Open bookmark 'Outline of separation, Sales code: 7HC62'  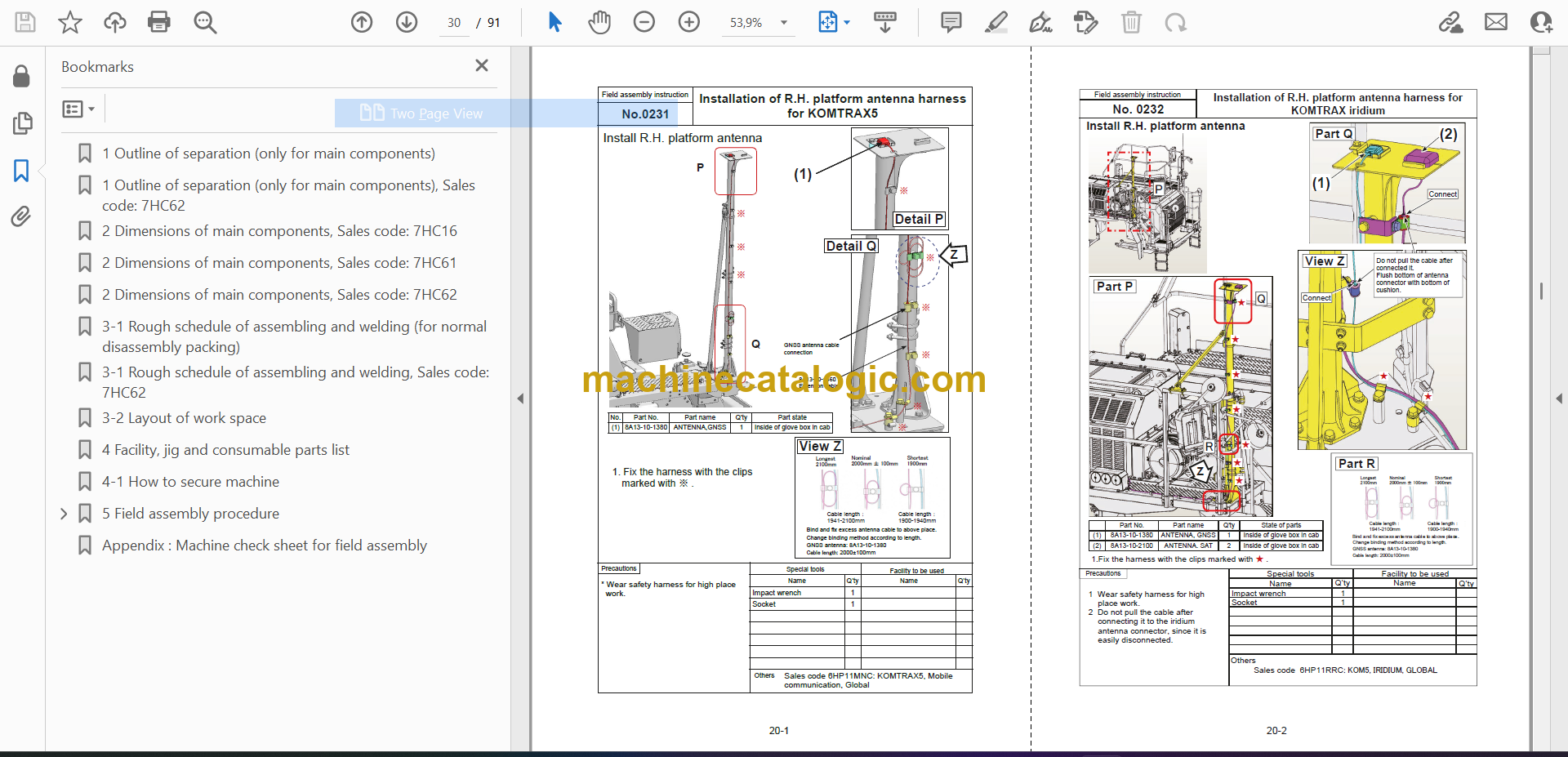tap(288, 195)
